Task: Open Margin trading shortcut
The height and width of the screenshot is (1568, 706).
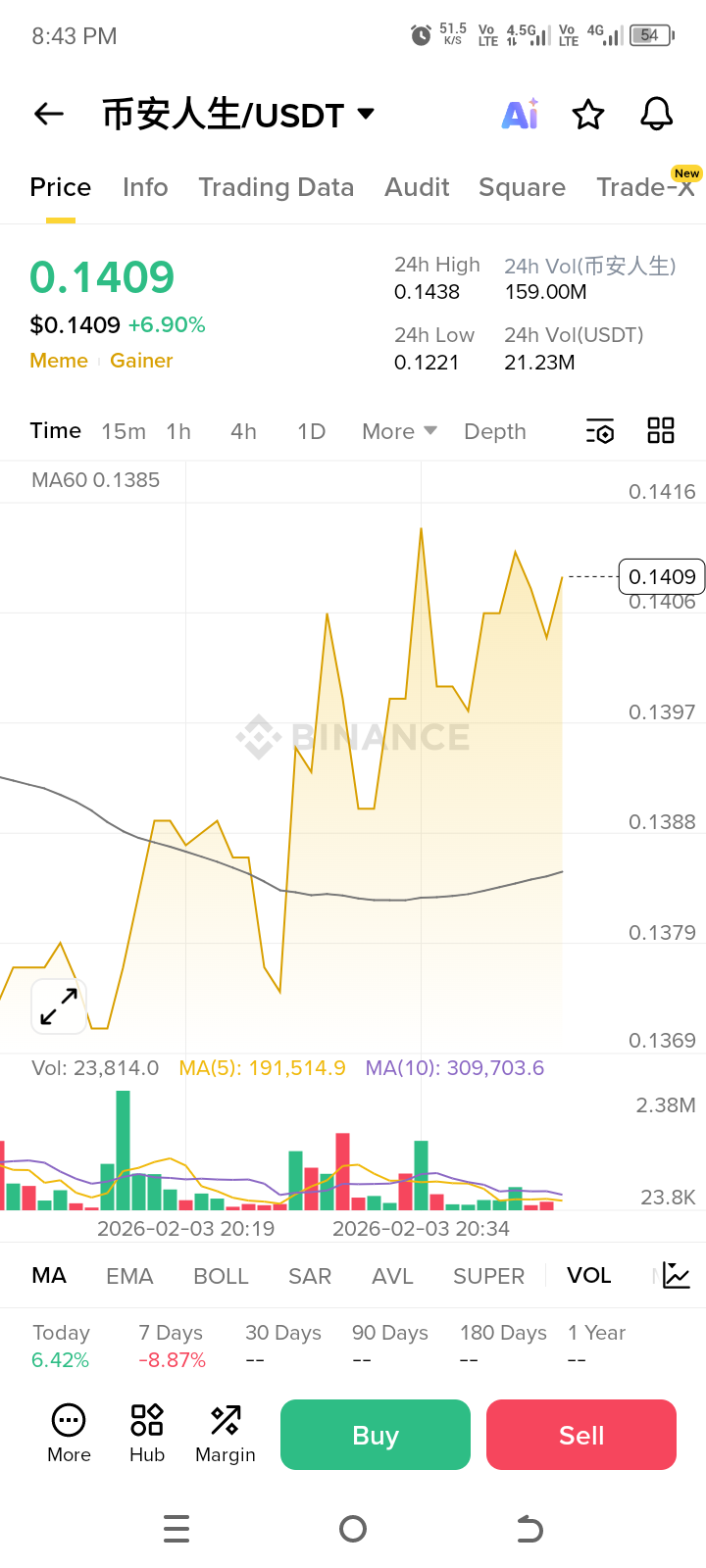Action: (226, 1433)
